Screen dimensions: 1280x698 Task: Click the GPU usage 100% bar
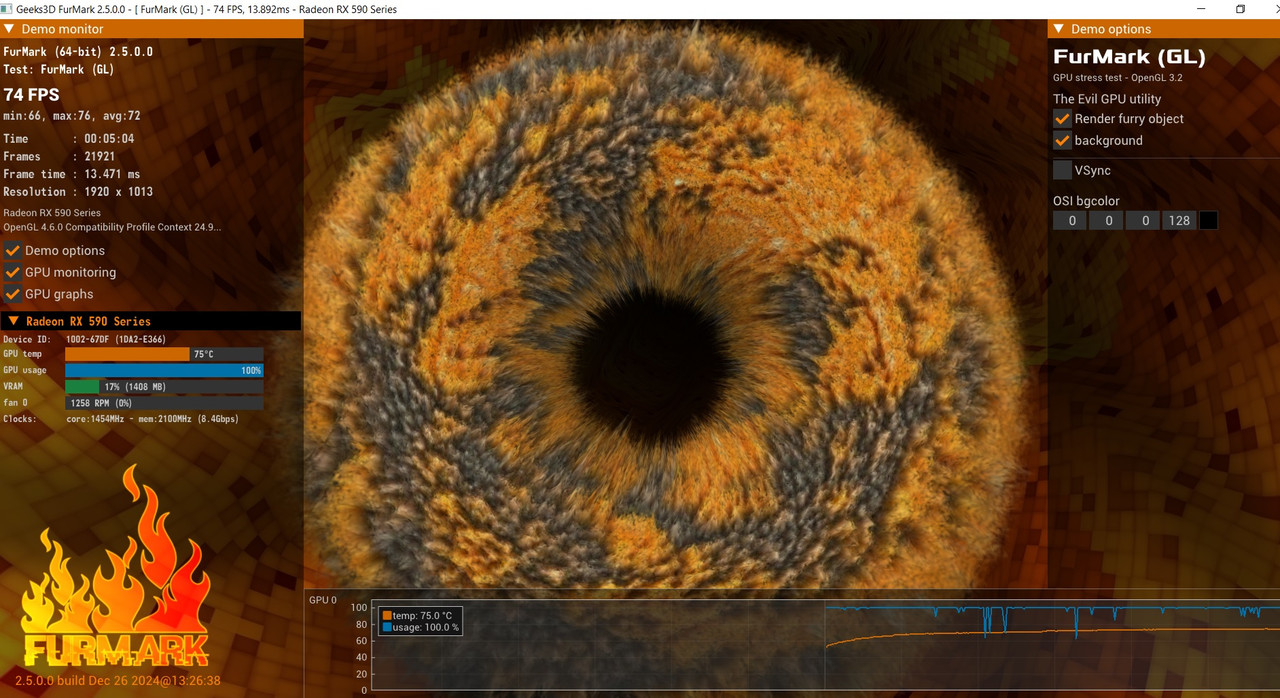164,370
